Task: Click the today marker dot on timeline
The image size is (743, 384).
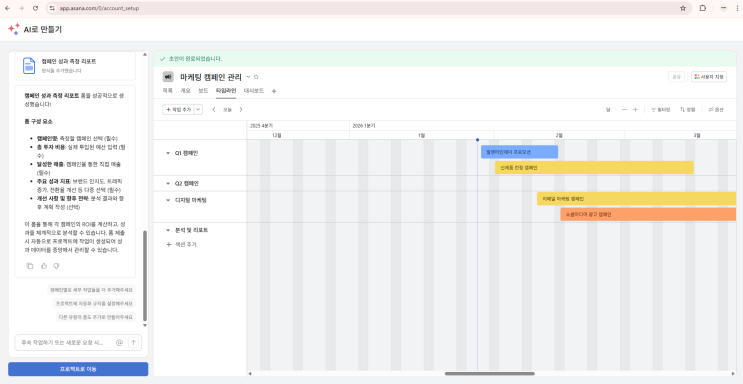Action: click(x=477, y=140)
